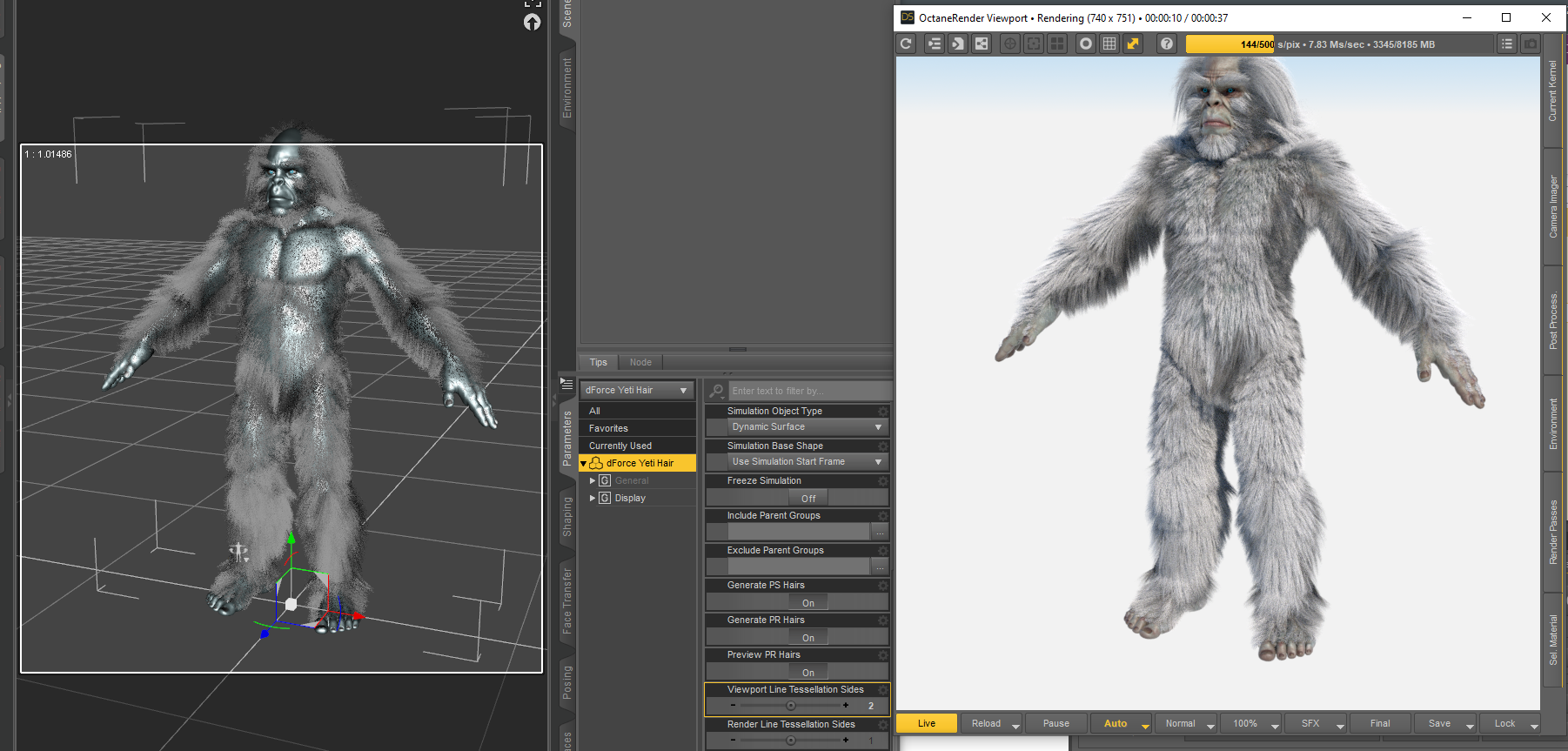Click the restart render icon in Octane toolbar

click(x=907, y=44)
